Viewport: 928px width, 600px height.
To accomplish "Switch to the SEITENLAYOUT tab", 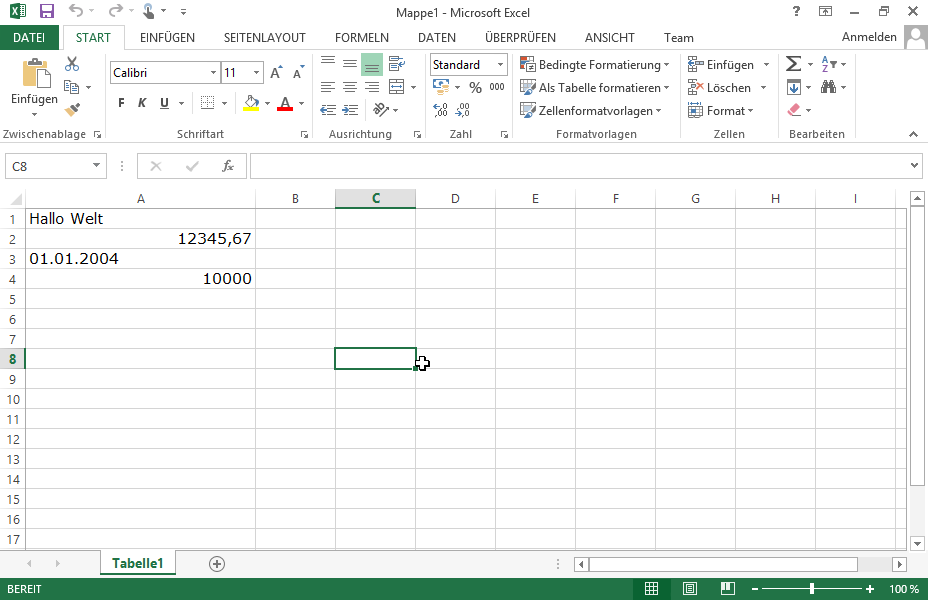I will click(265, 38).
